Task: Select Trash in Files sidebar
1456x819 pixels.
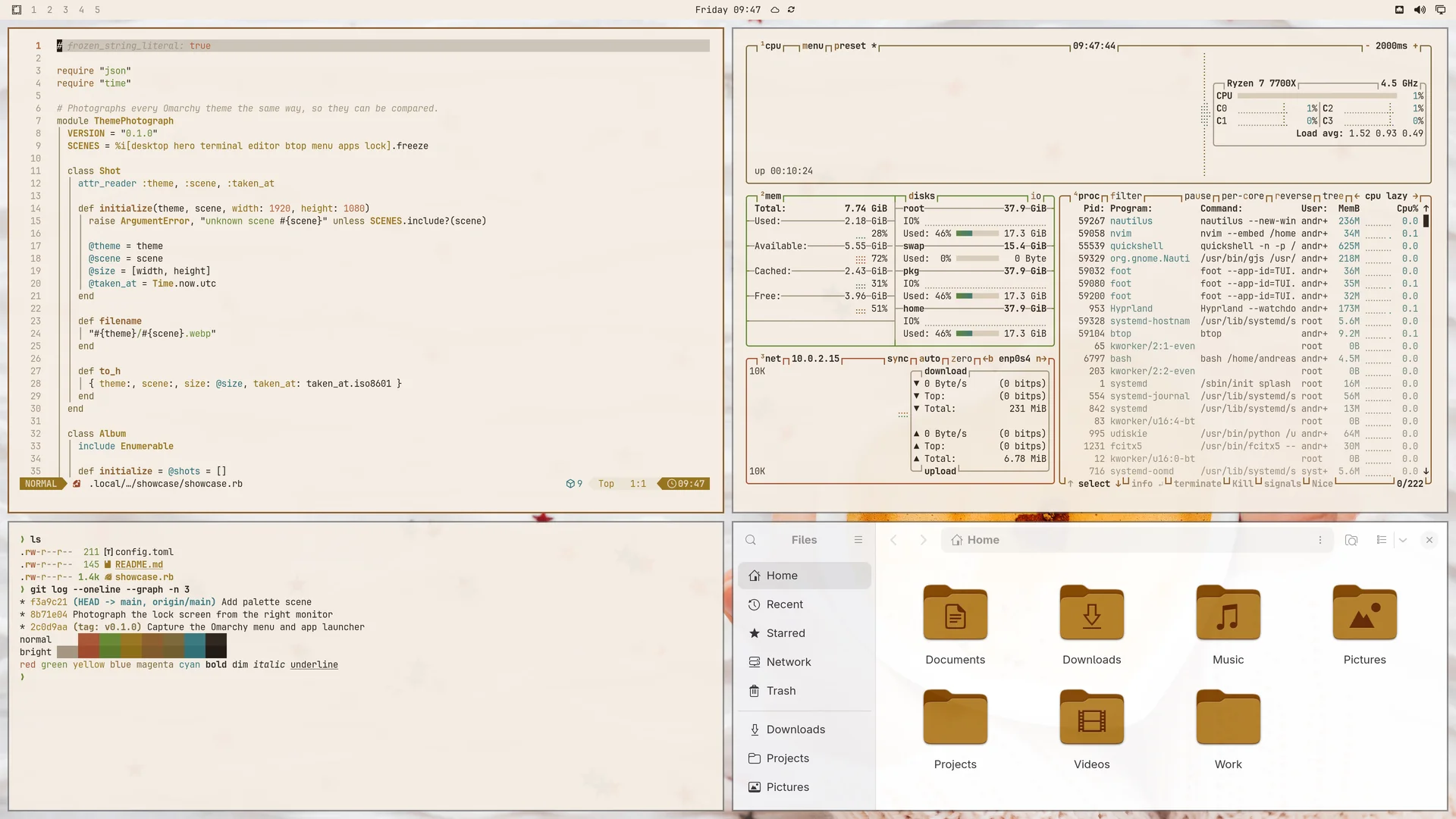Action: click(x=805, y=691)
